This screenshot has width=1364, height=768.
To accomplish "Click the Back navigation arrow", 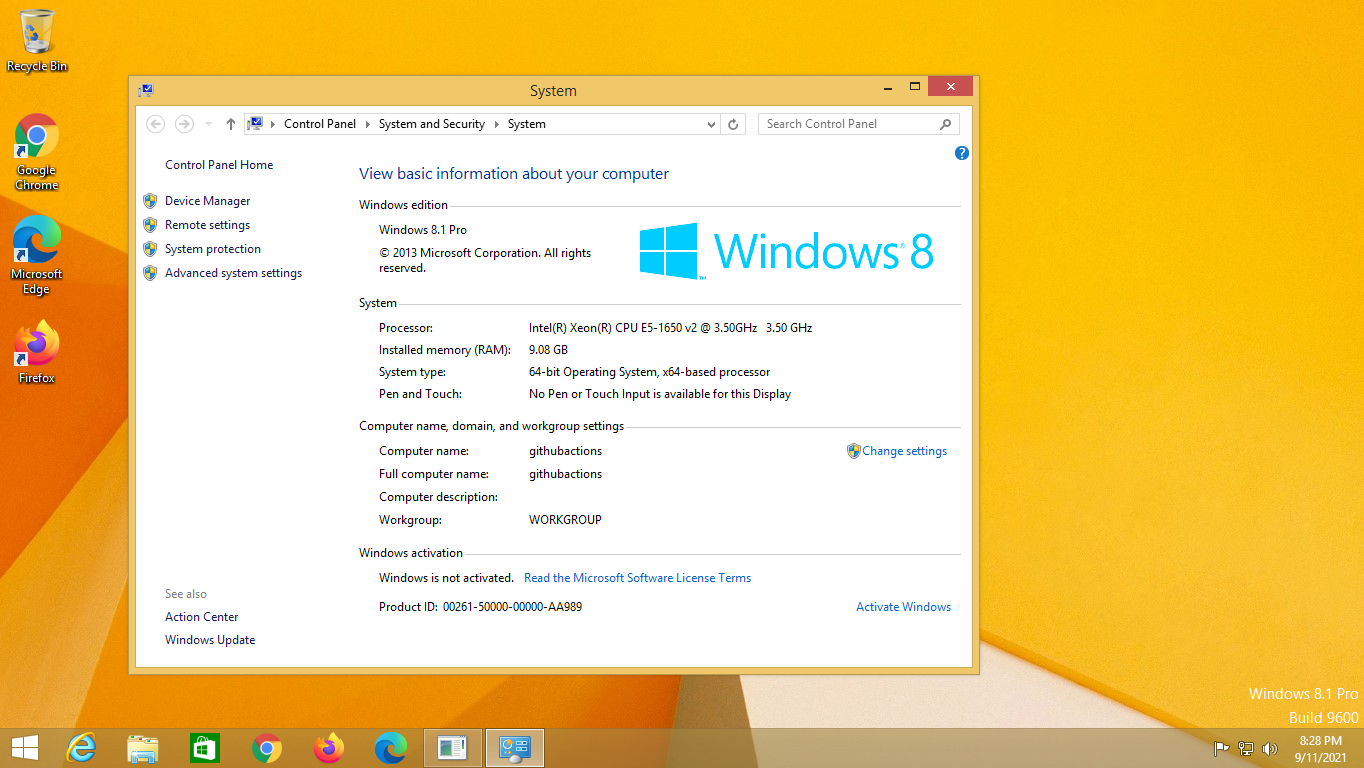I will point(155,124).
